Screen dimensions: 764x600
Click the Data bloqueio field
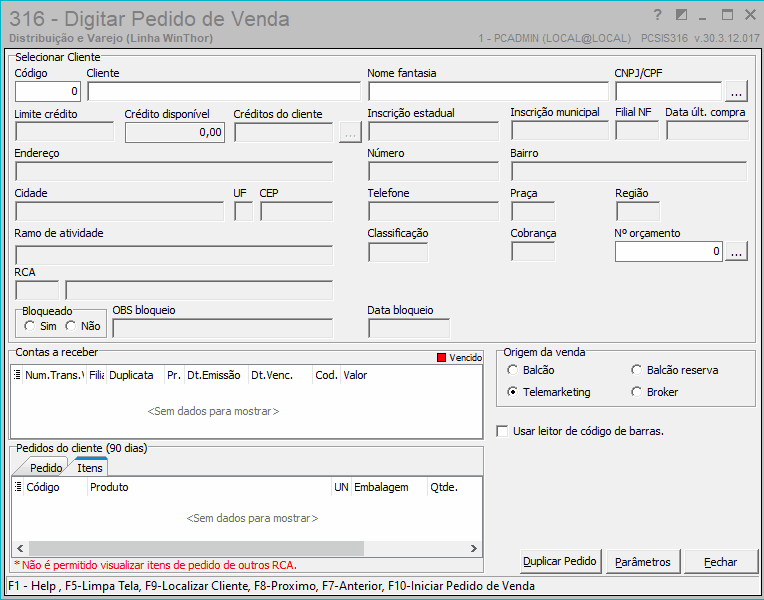coord(409,328)
